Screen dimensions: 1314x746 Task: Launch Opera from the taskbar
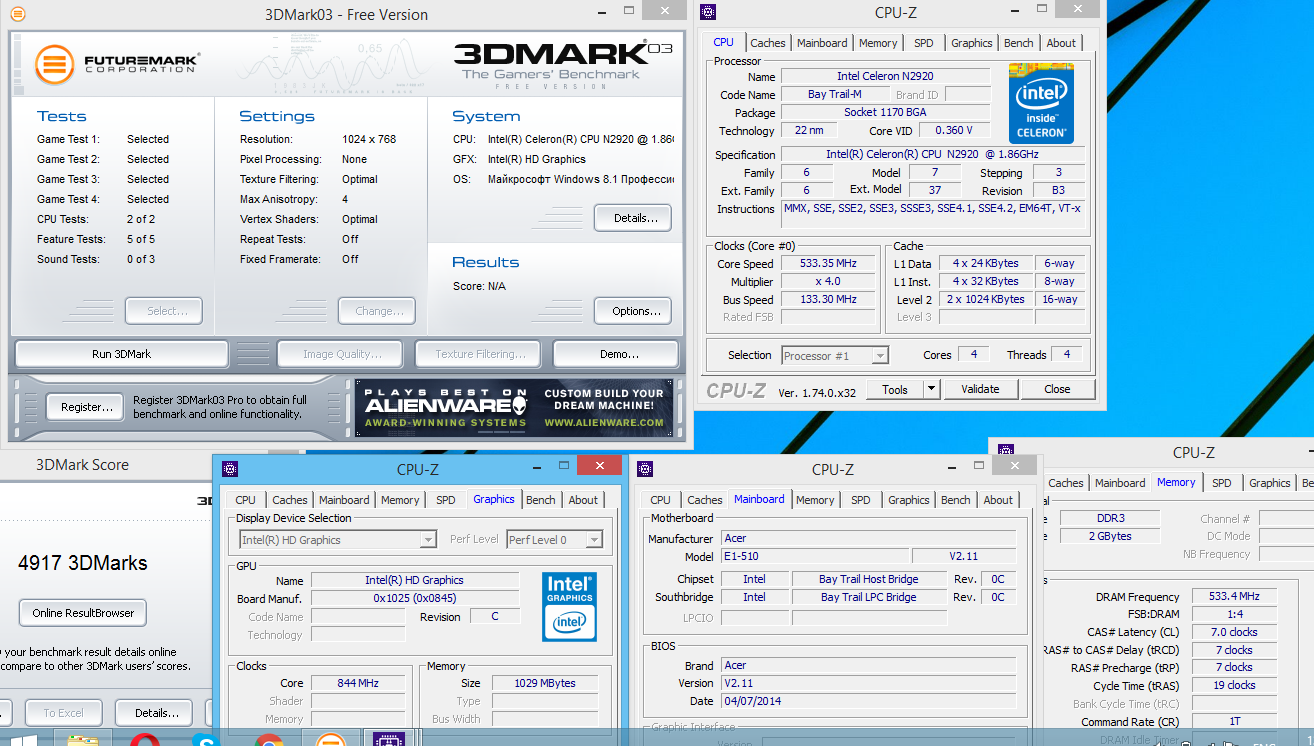coord(146,741)
